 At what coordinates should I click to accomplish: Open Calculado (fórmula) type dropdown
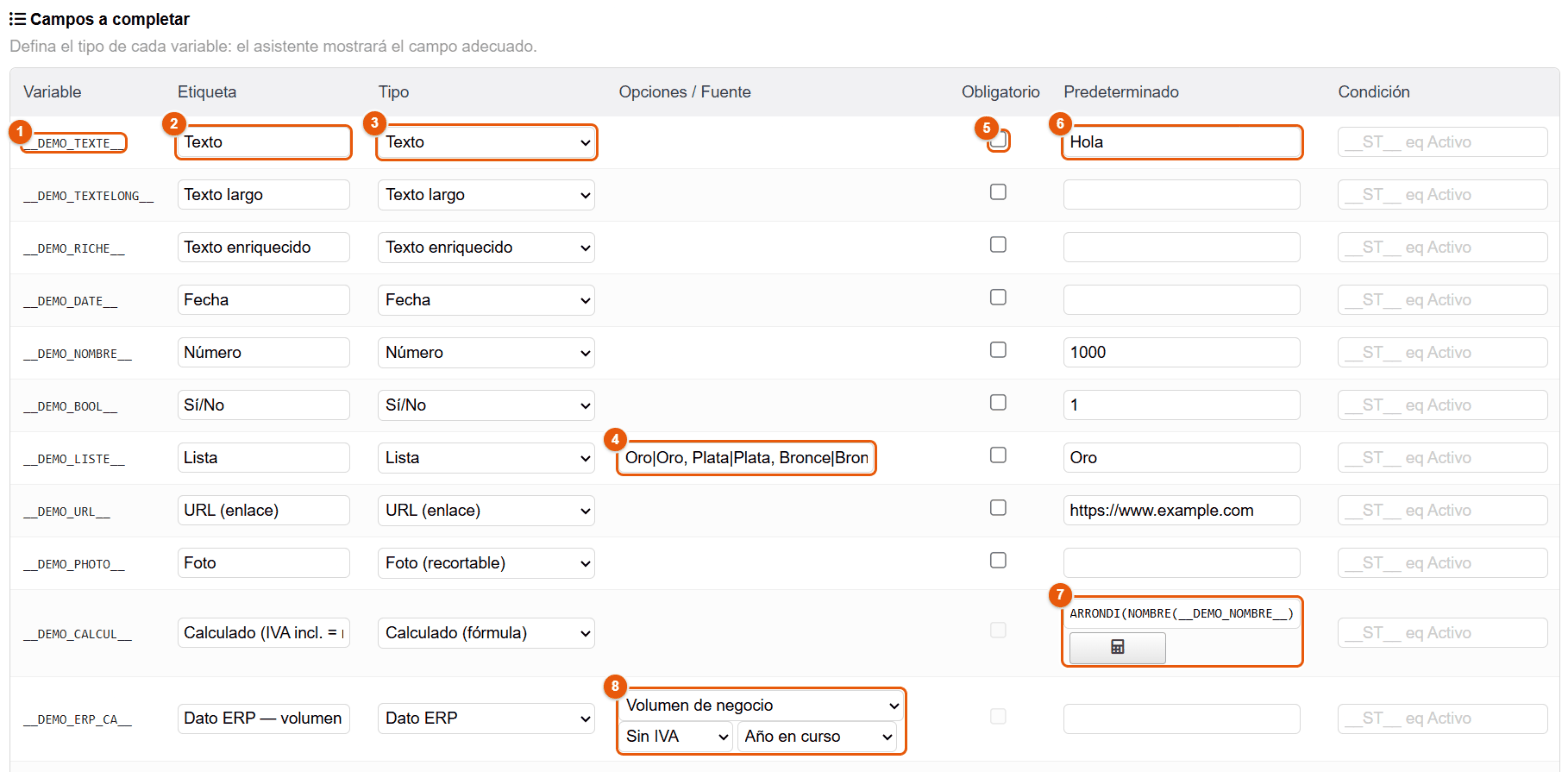pos(486,633)
